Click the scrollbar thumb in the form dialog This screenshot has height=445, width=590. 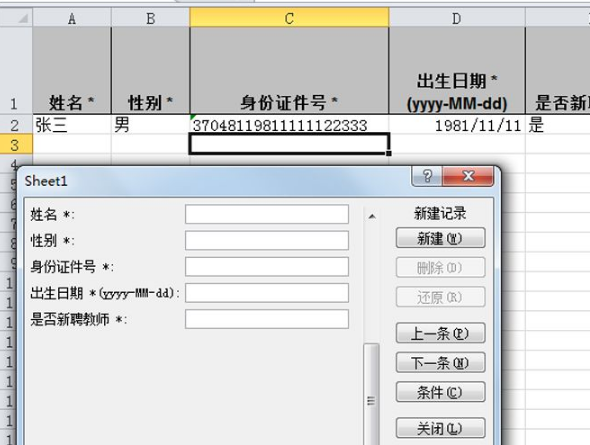(371, 394)
